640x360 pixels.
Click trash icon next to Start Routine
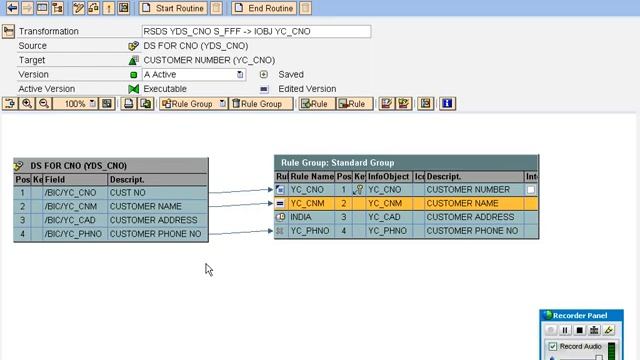tap(217, 8)
